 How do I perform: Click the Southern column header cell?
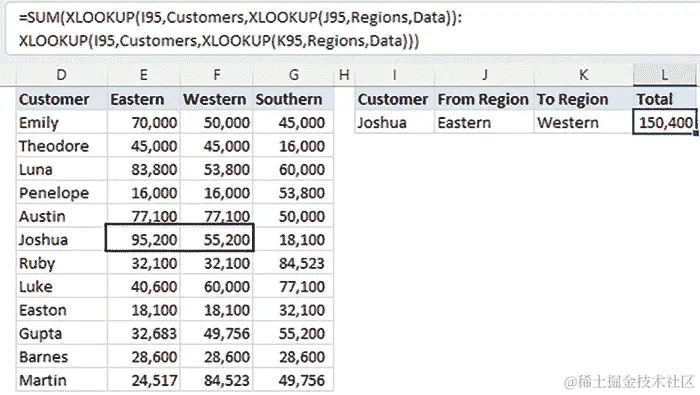point(293,99)
